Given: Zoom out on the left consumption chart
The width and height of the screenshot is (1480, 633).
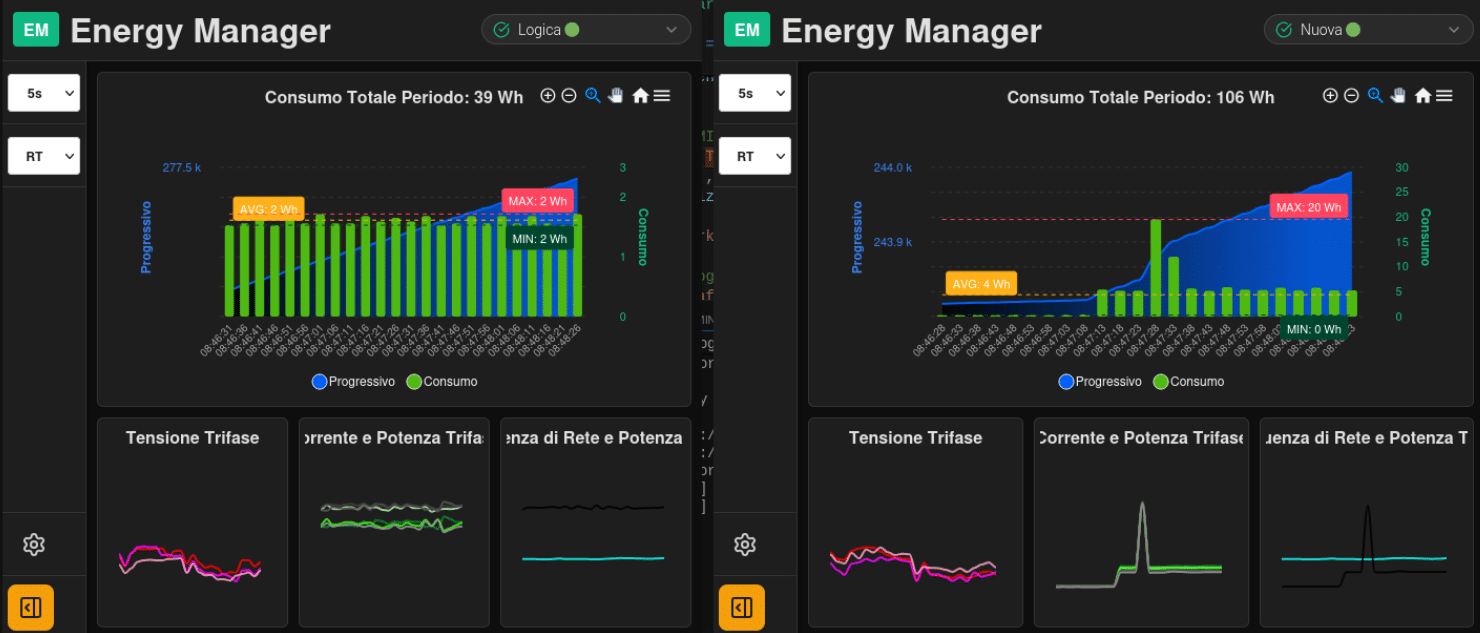Looking at the screenshot, I should click(x=569, y=95).
